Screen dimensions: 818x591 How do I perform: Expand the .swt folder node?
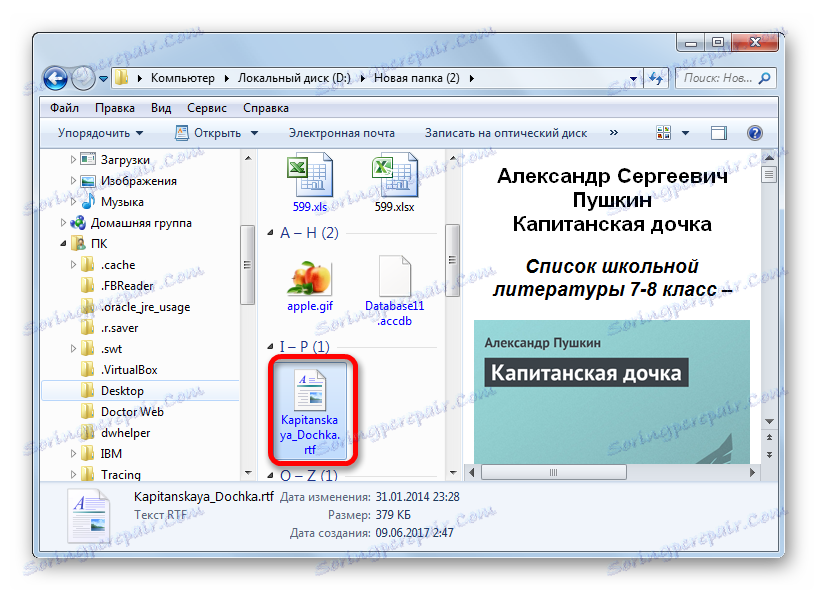[x=73, y=348]
